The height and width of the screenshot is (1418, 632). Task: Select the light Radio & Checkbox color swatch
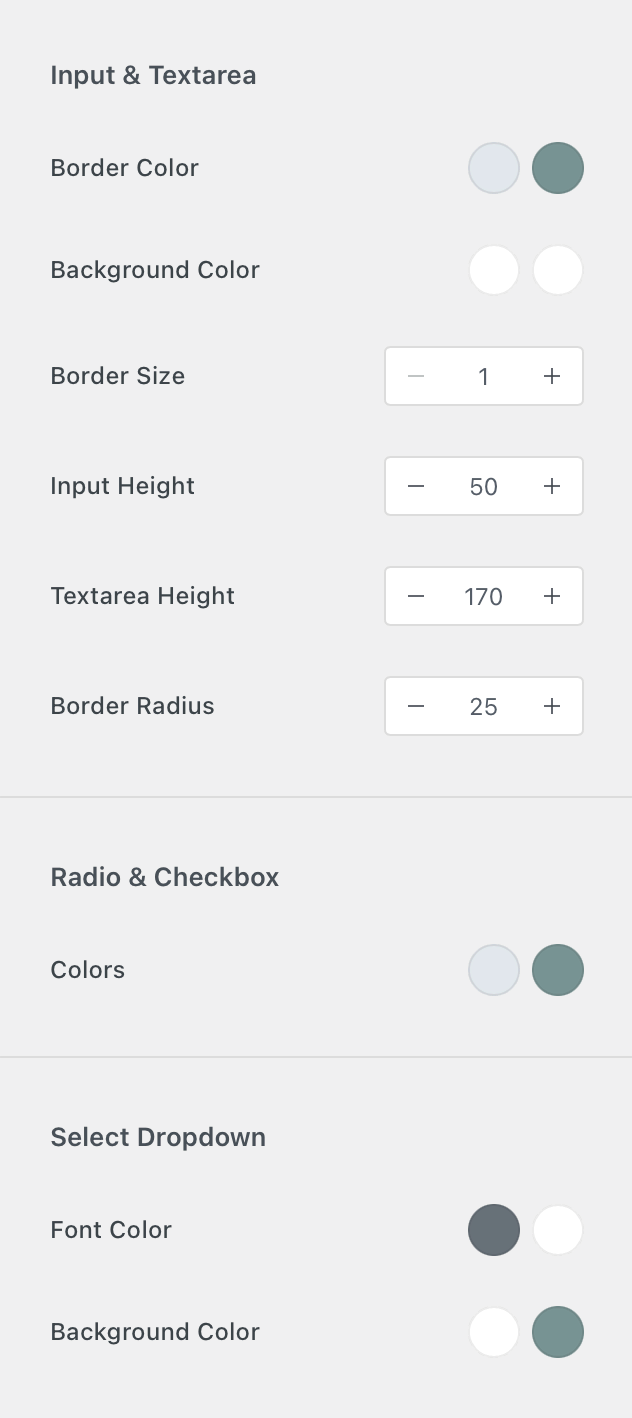point(494,970)
